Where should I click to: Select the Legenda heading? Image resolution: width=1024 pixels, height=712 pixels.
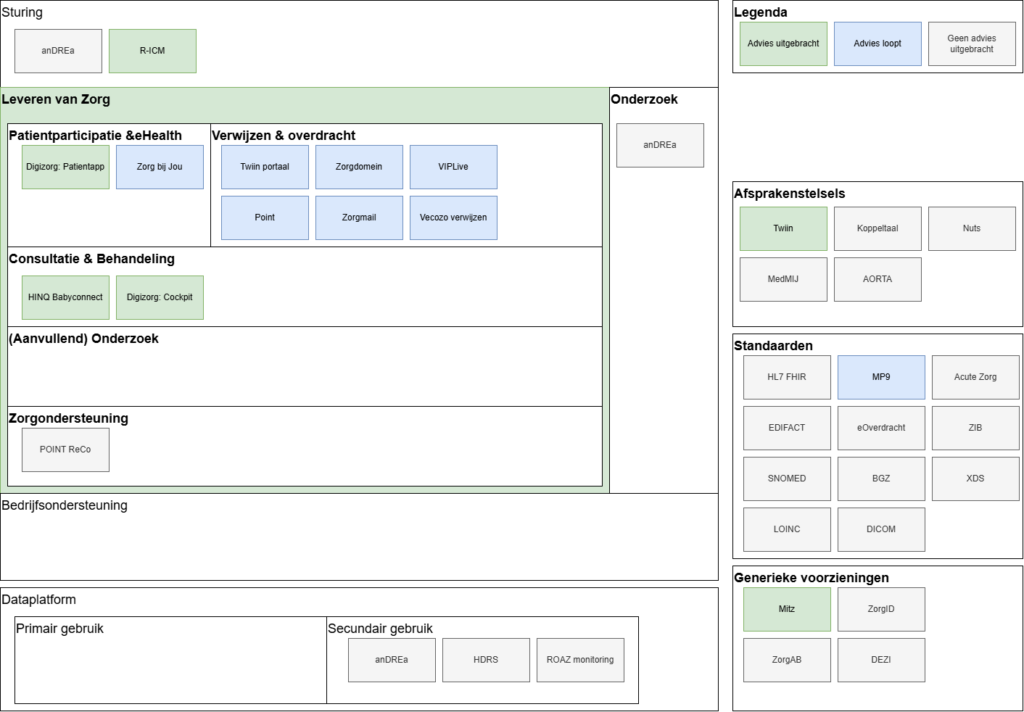coord(760,12)
